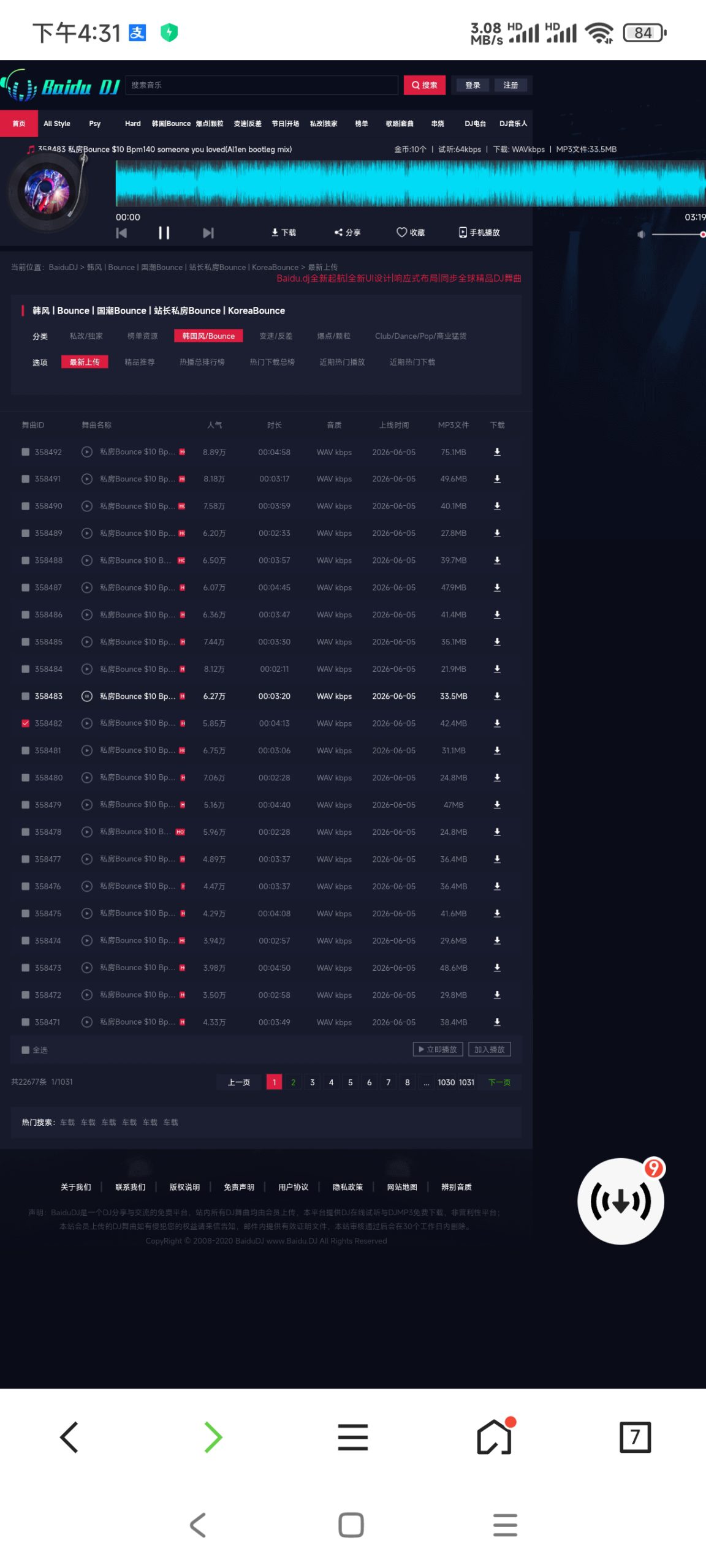706x1568 pixels.
Task: Tap the floating audio download button
Action: coord(621,1201)
